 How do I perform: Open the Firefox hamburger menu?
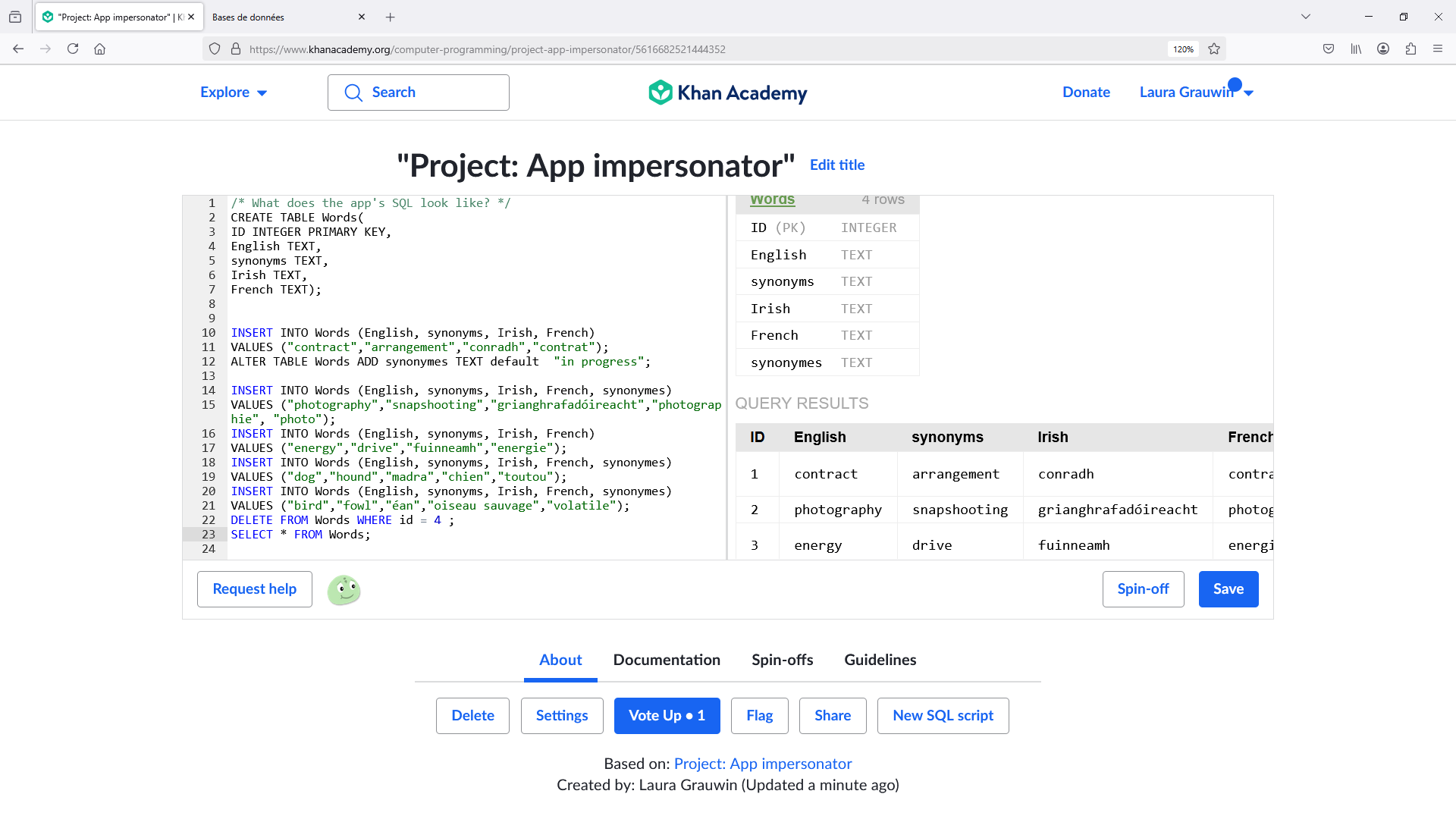click(x=1438, y=49)
